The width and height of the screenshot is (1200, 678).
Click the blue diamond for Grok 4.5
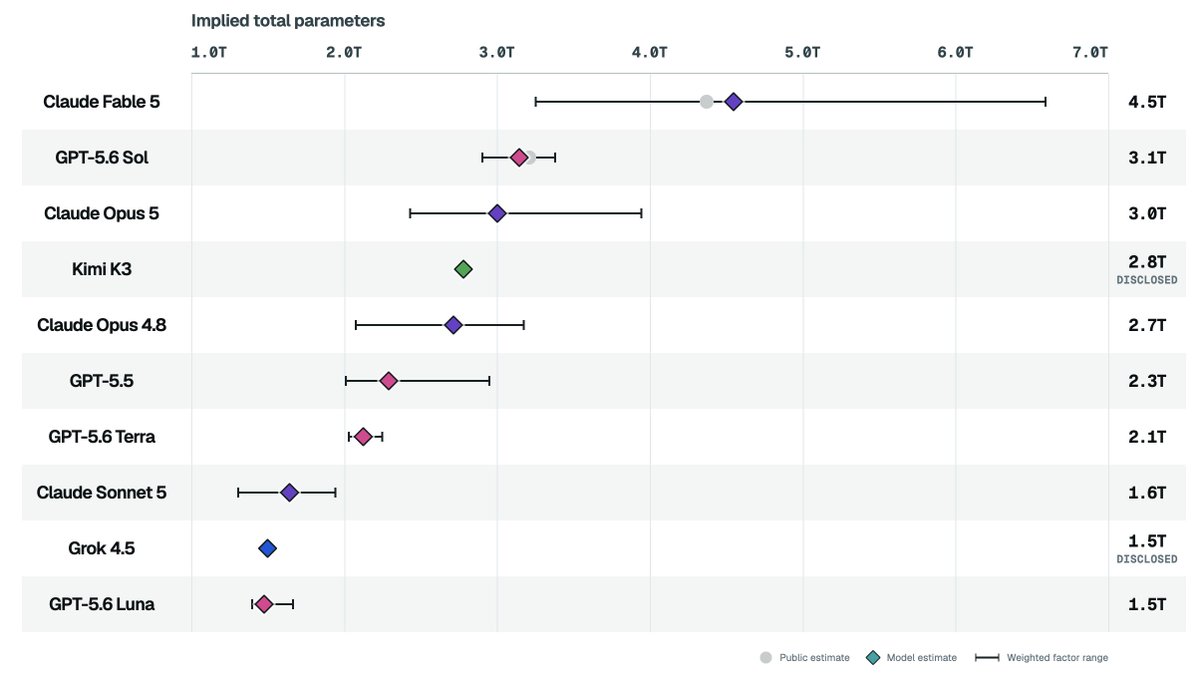click(267, 548)
